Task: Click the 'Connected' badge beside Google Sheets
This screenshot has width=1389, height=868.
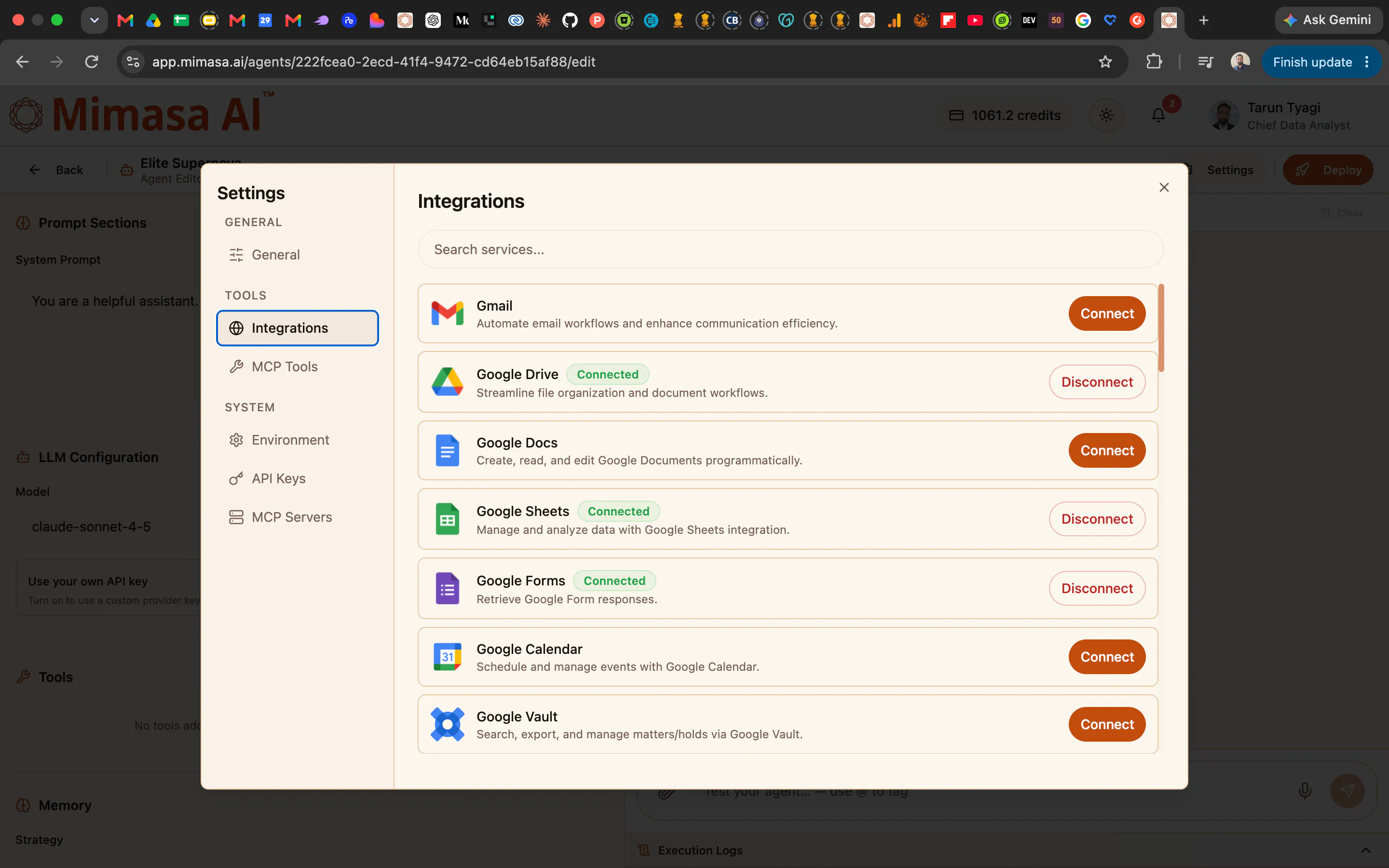Action: (618, 511)
